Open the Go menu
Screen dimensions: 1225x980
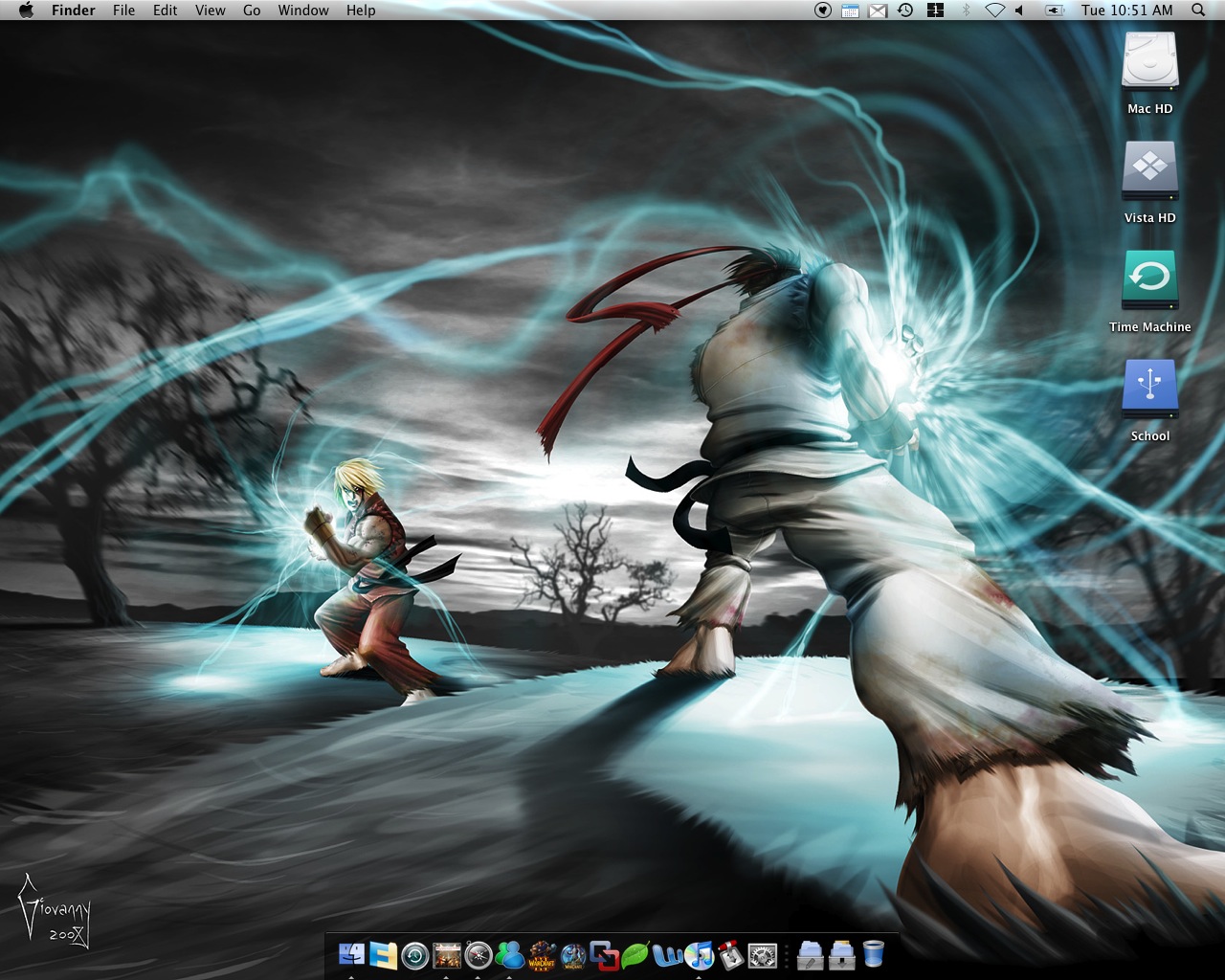[x=252, y=11]
